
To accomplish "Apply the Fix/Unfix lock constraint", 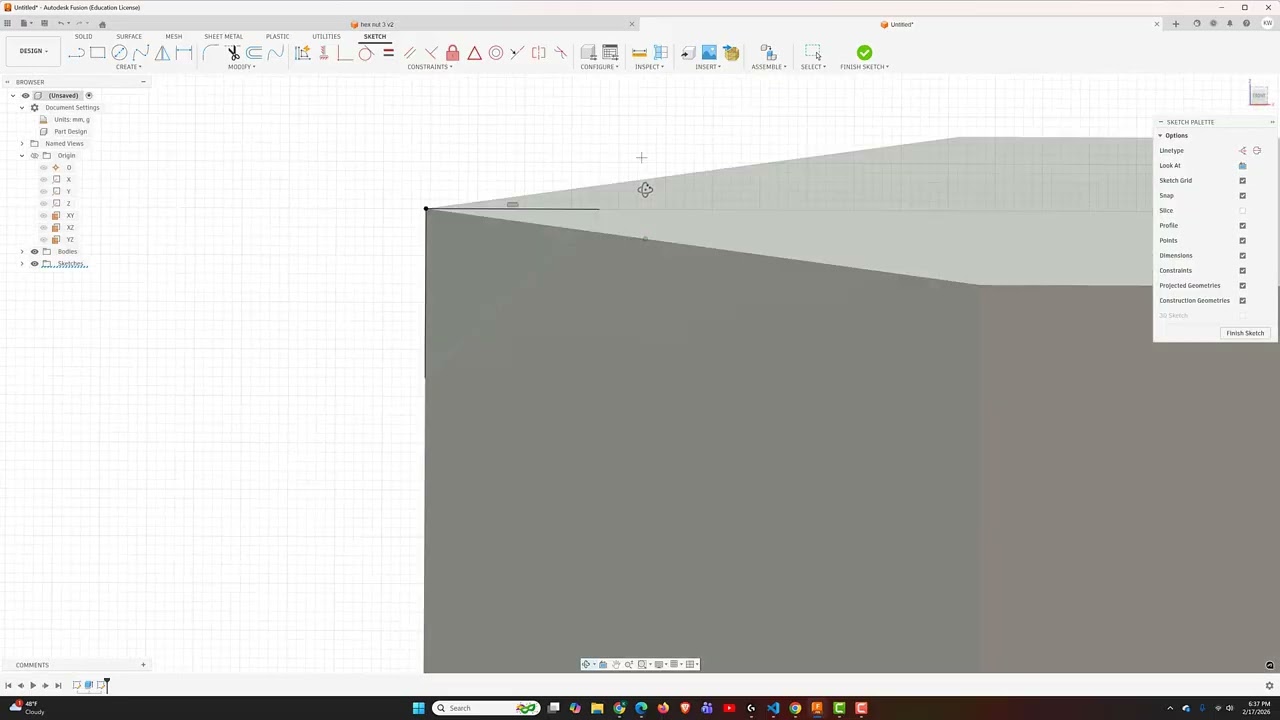I will click(x=453, y=53).
